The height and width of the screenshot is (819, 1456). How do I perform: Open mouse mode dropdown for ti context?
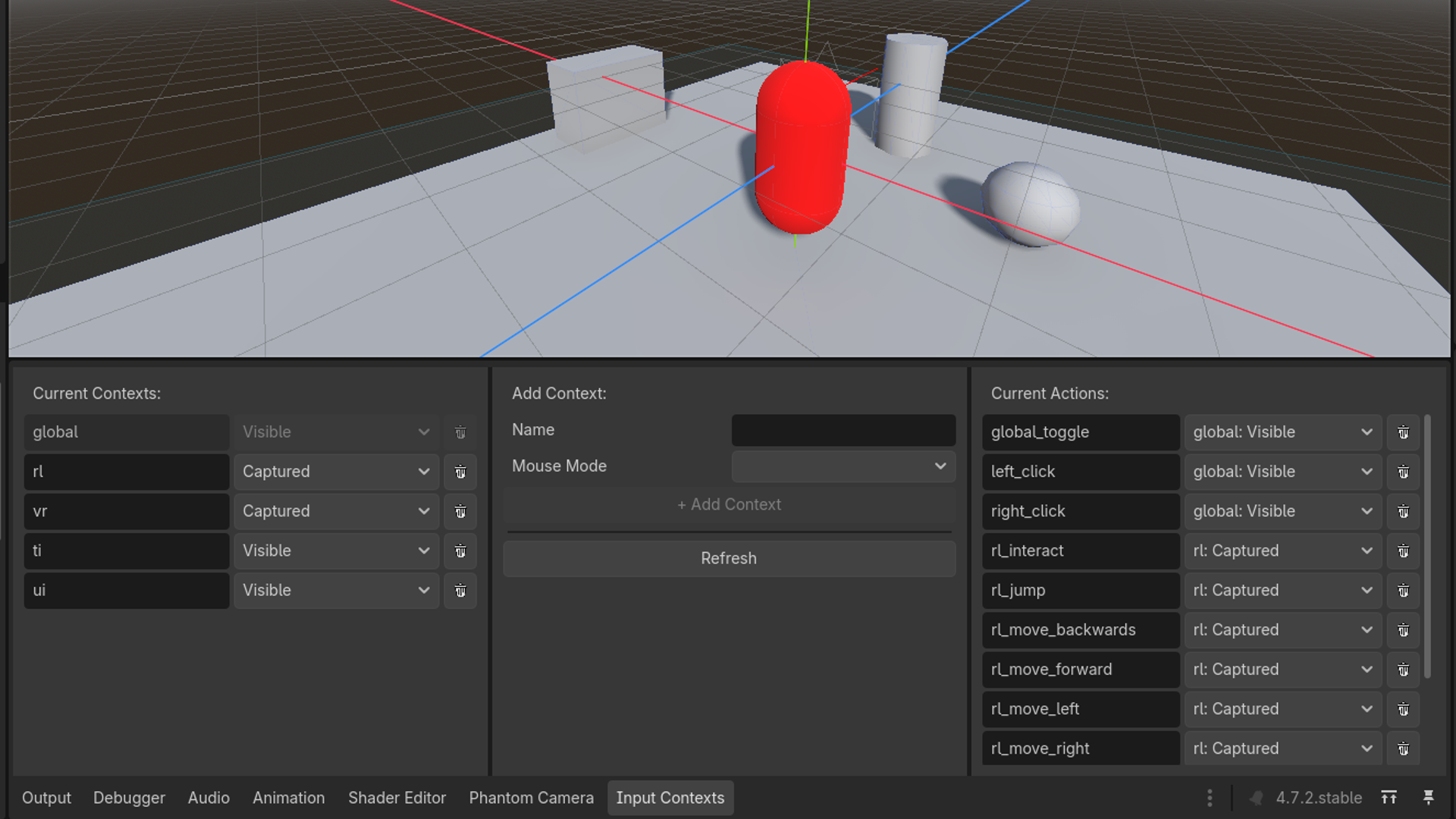pos(336,551)
